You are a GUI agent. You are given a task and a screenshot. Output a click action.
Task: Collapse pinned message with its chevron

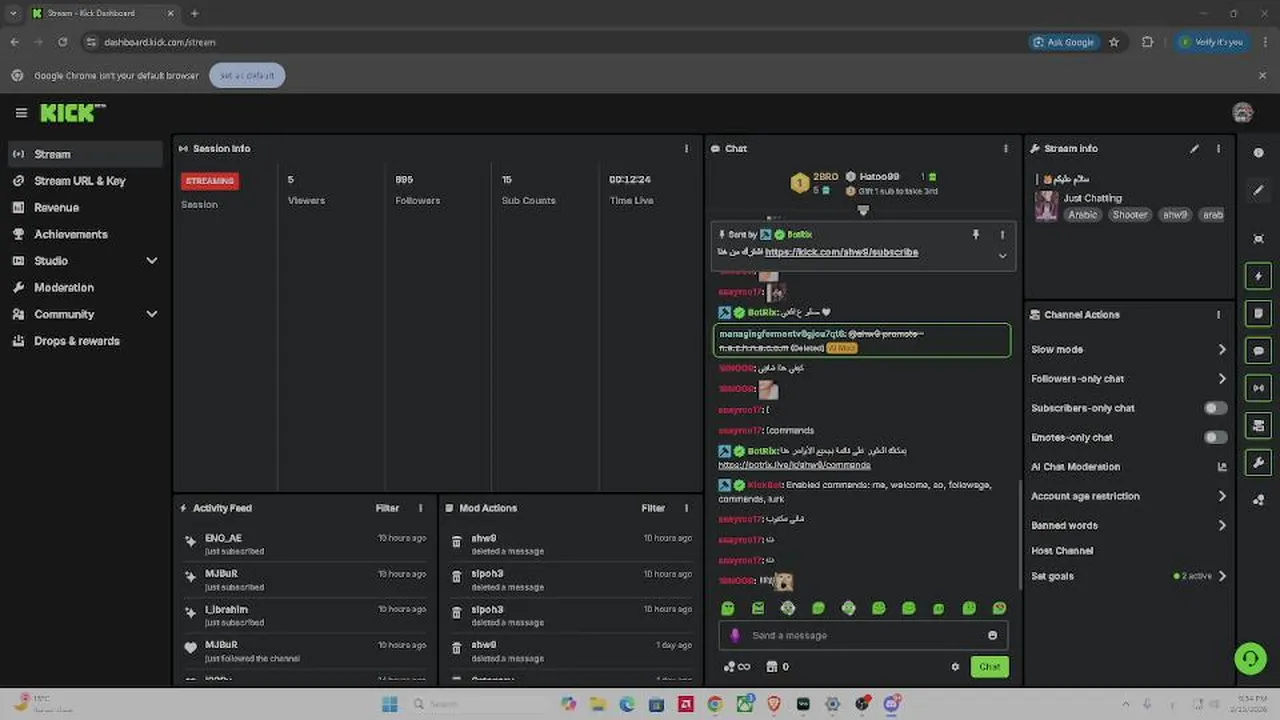coord(1002,256)
